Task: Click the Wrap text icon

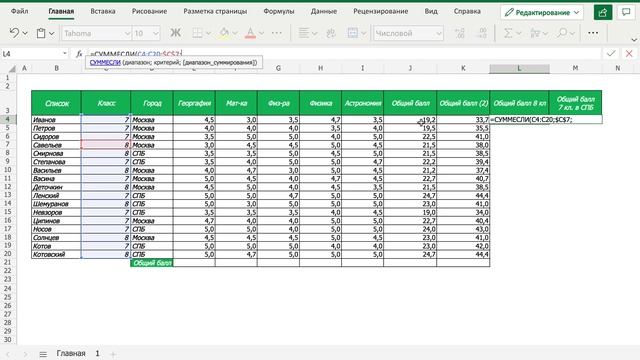Action: pyautogui.click(x=331, y=33)
